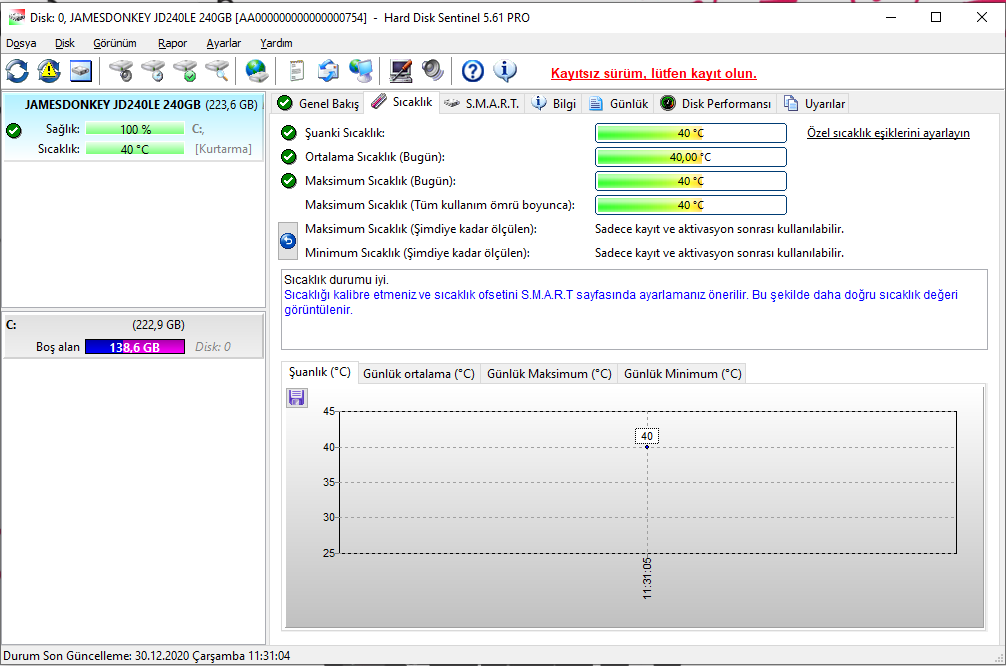
Task: Open help via blue question mark icon
Action: (473, 71)
